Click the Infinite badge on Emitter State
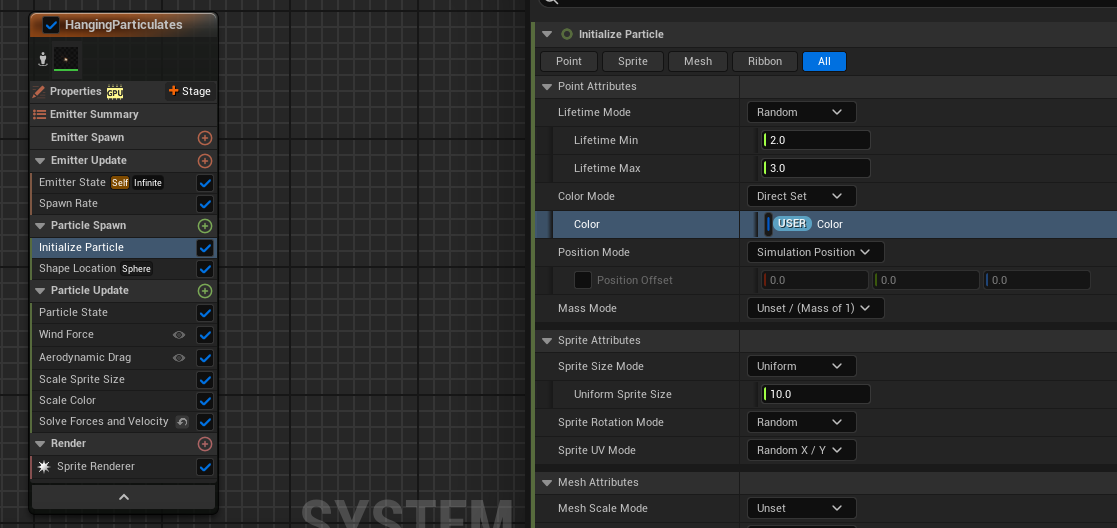 [148, 183]
